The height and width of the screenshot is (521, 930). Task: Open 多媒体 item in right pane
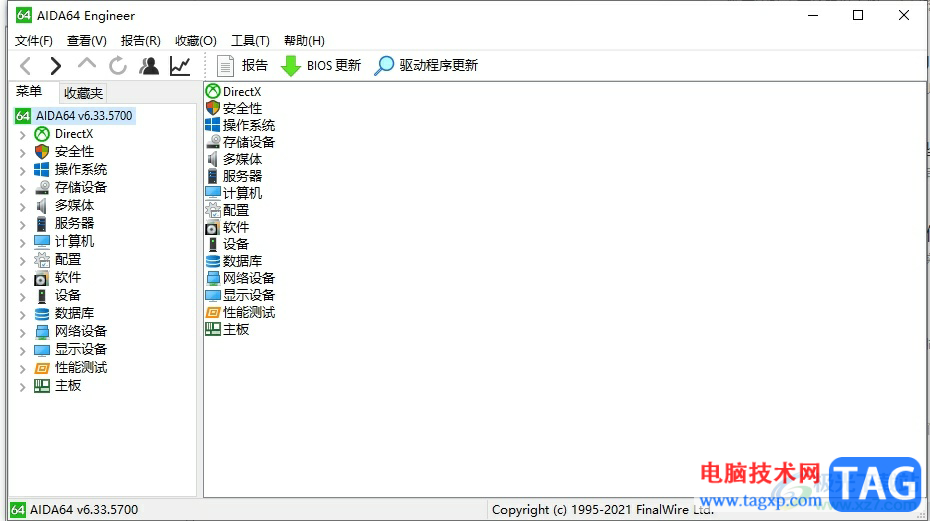[x=234, y=159]
